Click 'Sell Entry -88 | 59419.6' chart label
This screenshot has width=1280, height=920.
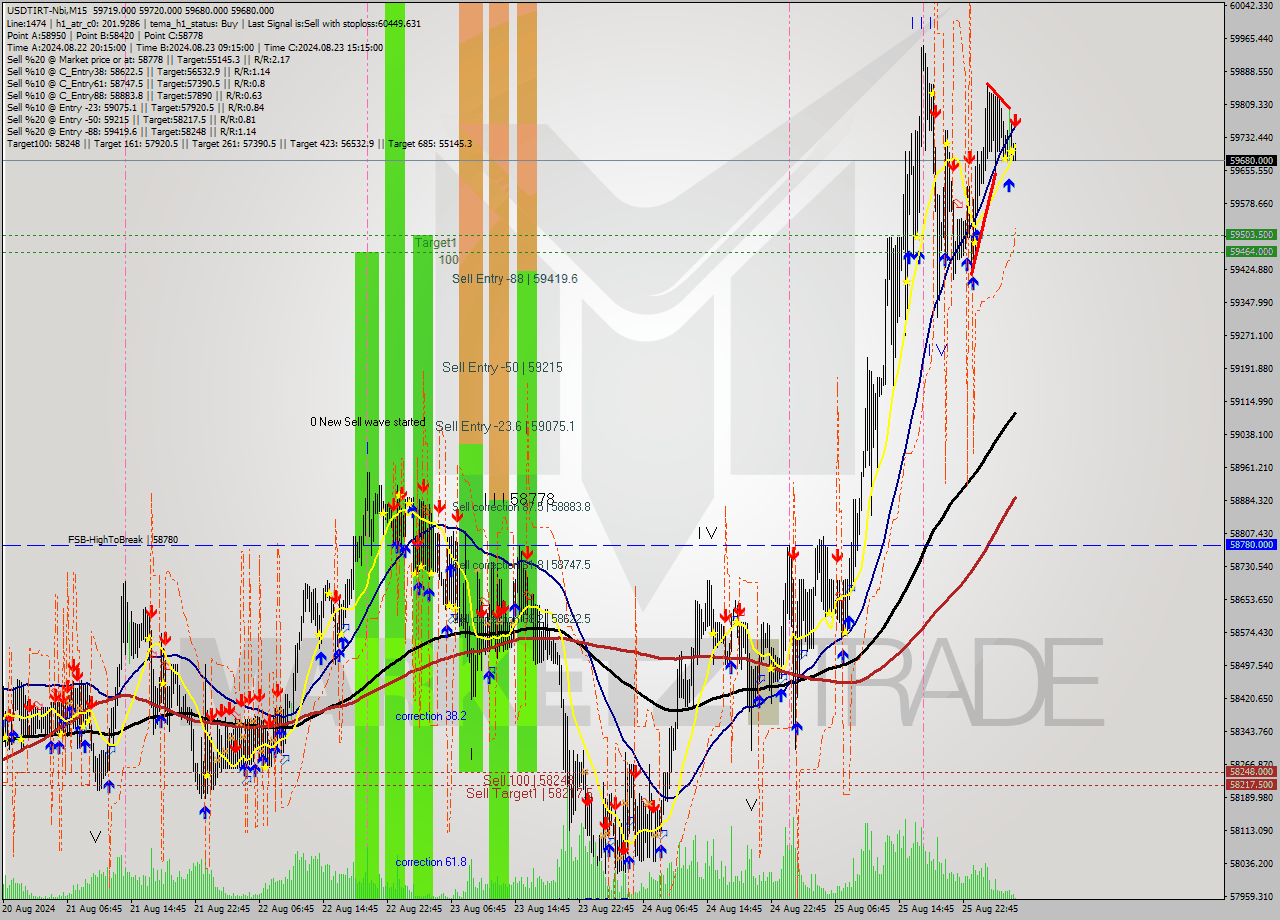[515, 279]
